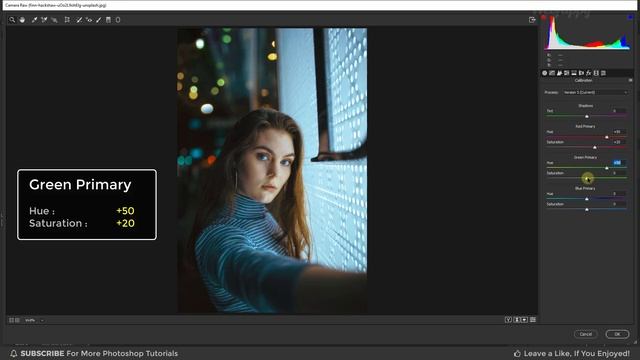The height and width of the screenshot is (360, 640).
Task: Toggle current panel settings and defaults icon
Action: pyautogui.click(x=533, y=320)
